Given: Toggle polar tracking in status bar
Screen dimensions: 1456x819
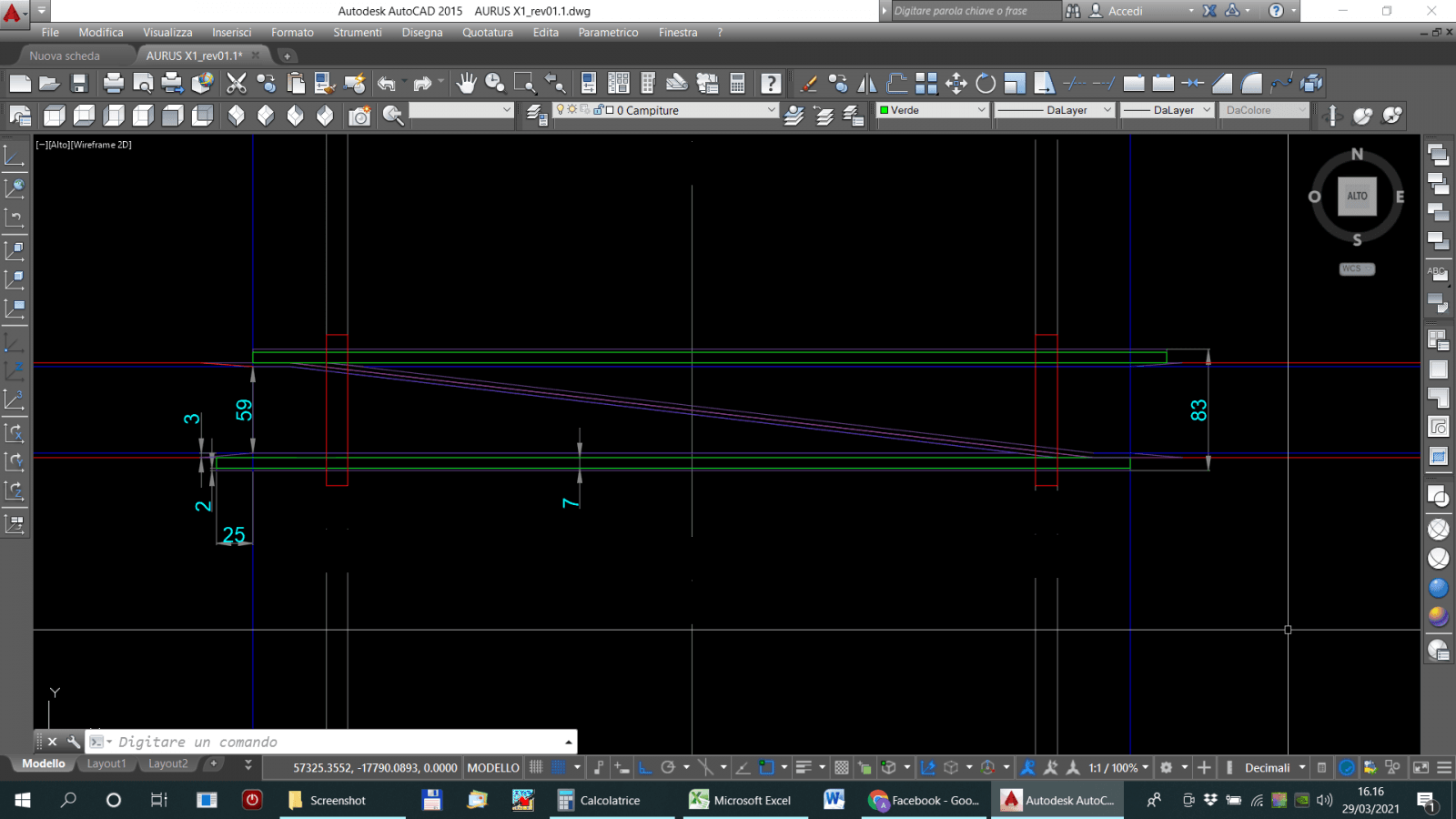Looking at the screenshot, I should coord(668,767).
